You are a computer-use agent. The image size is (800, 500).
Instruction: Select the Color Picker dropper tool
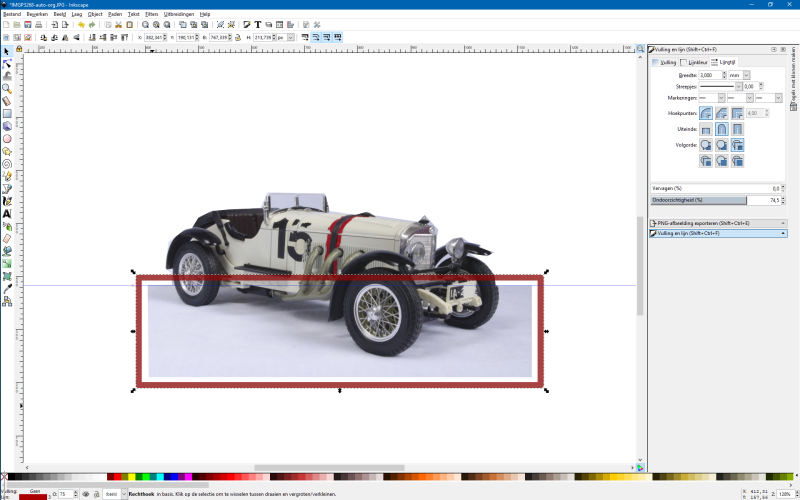point(7,288)
